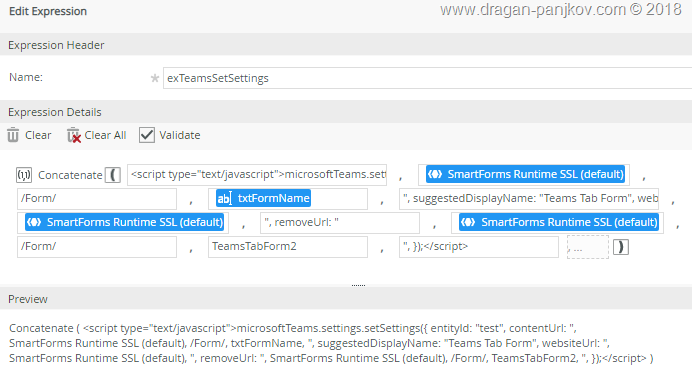The image size is (692, 377).
Task: Click the Clear trash can icon
Action: 13,135
